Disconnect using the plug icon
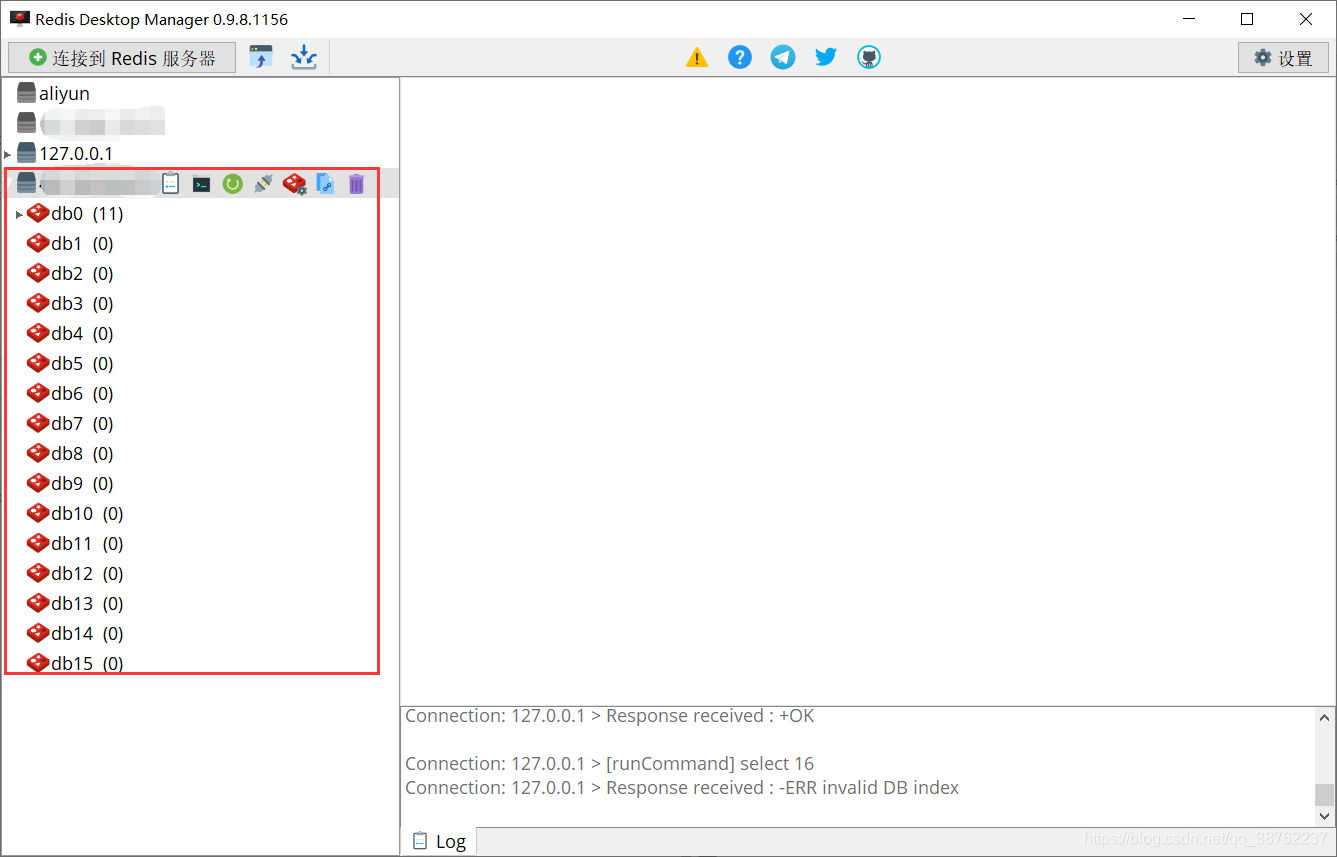The width and height of the screenshot is (1337, 857). [263, 184]
